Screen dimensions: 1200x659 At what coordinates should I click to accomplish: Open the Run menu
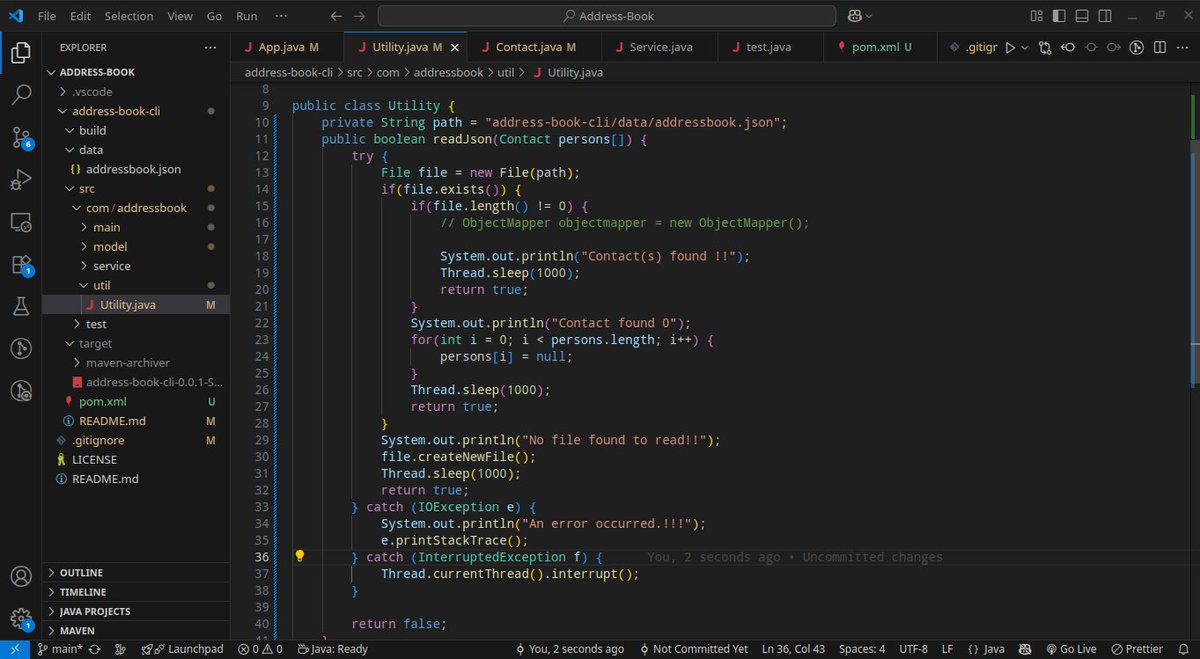click(246, 16)
